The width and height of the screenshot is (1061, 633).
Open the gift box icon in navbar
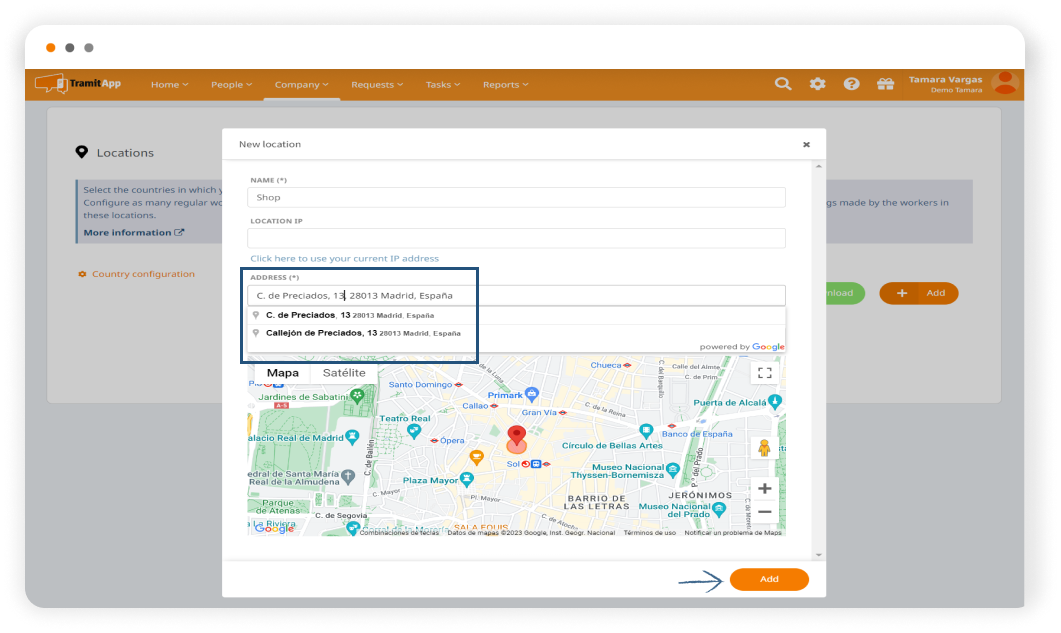pyautogui.click(x=885, y=84)
